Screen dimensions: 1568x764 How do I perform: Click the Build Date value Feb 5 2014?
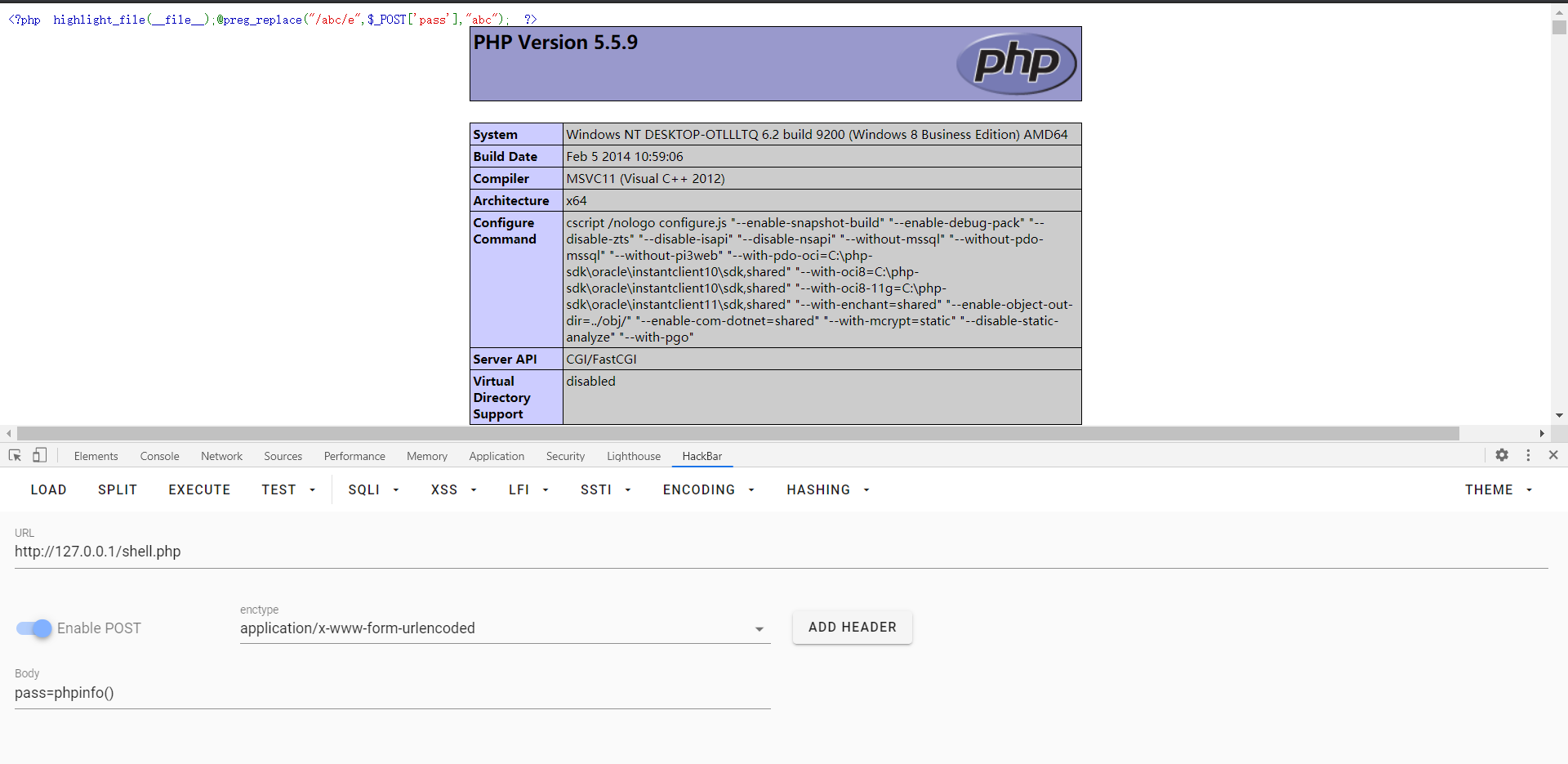point(625,157)
